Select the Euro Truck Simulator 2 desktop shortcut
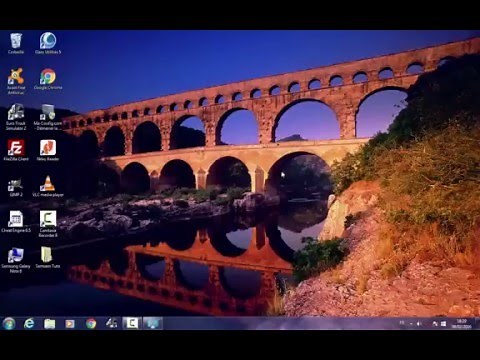Viewport: 480px width, 360px height. pos(16,117)
